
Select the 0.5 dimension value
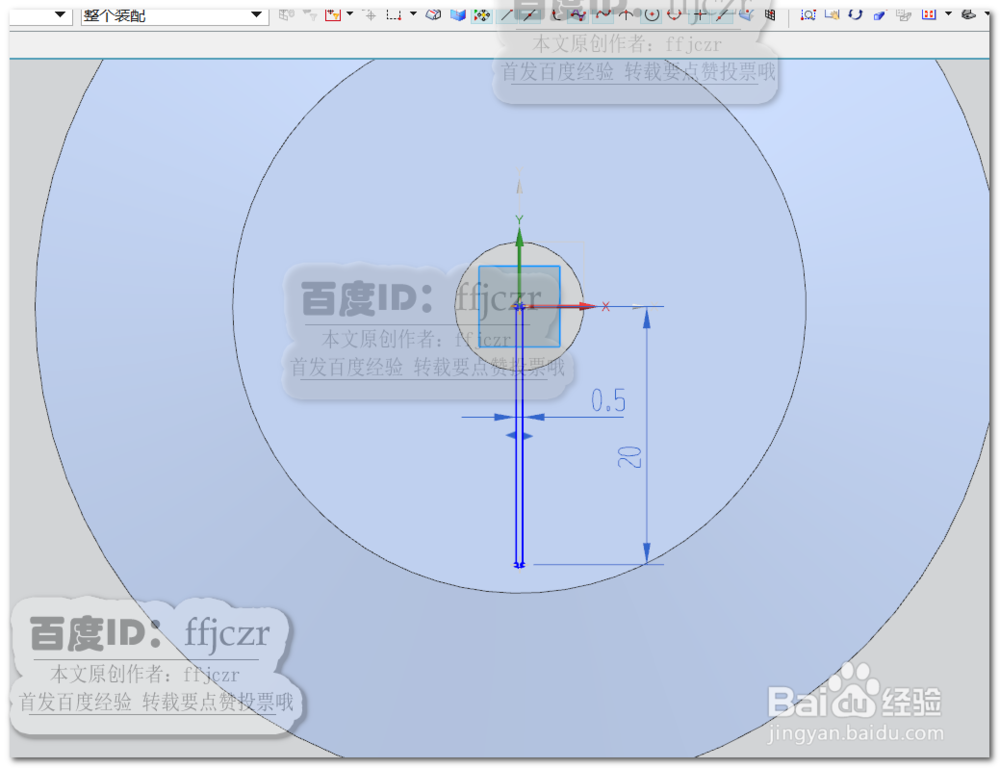coord(608,401)
